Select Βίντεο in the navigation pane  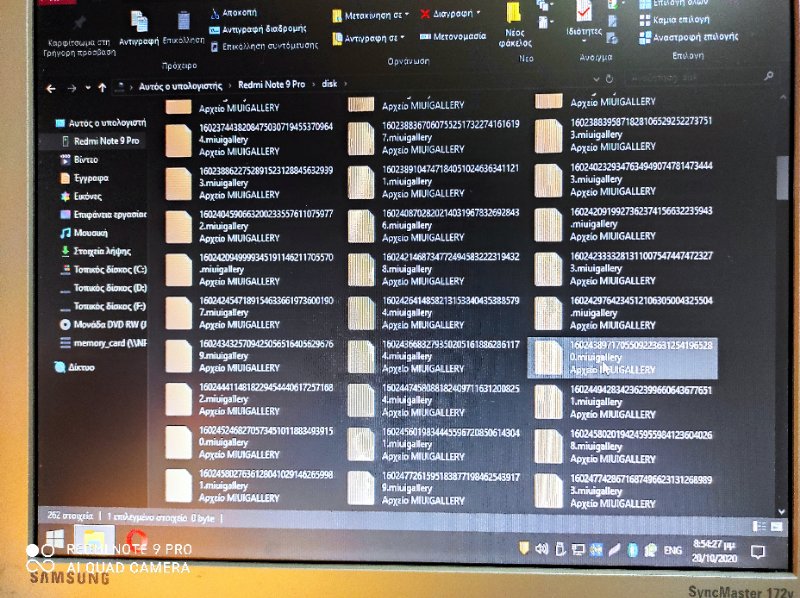pos(85,159)
